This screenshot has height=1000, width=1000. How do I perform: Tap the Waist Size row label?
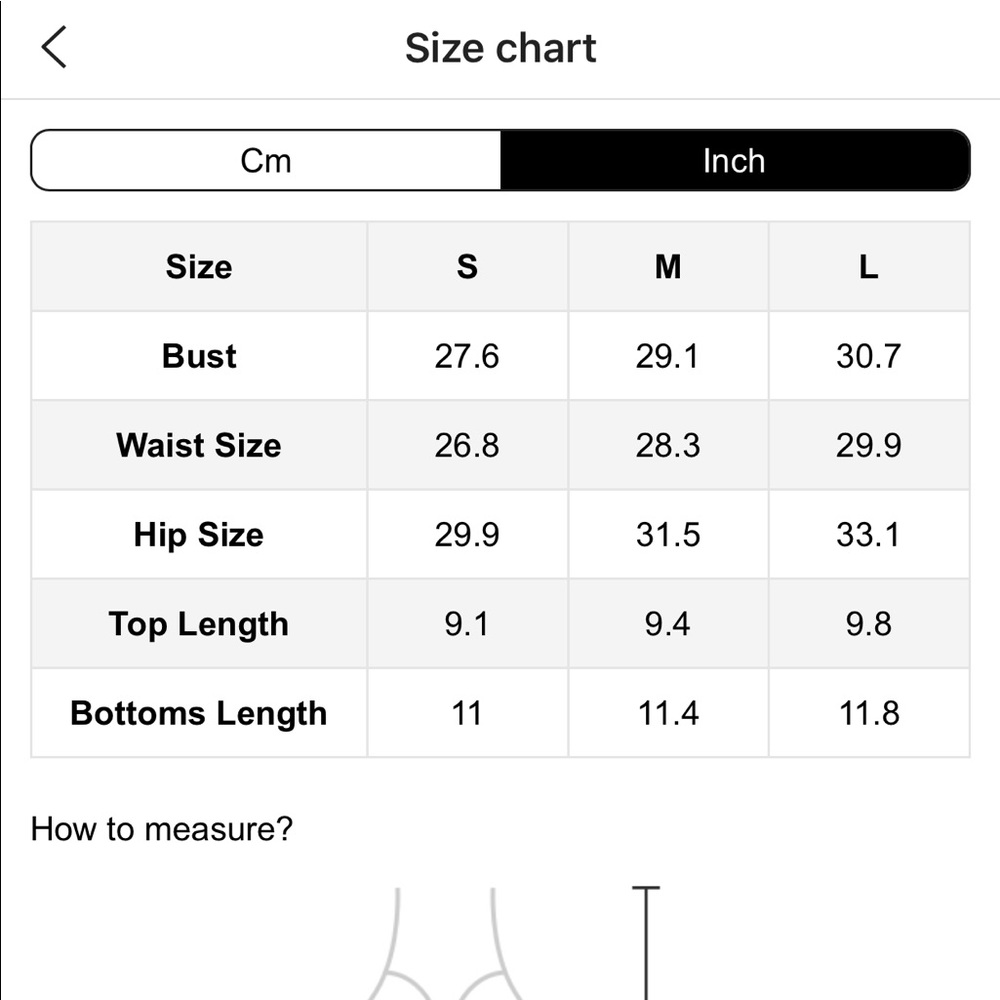pos(199,445)
